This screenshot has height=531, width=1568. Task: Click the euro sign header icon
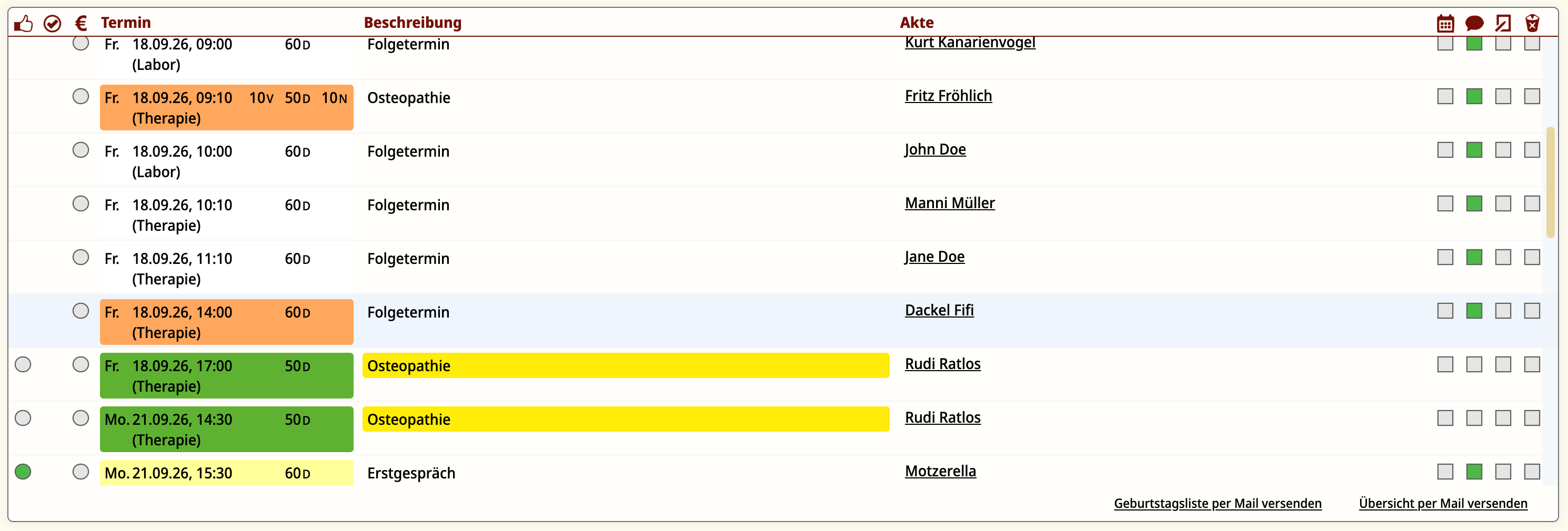pyautogui.click(x=81, y=23)
